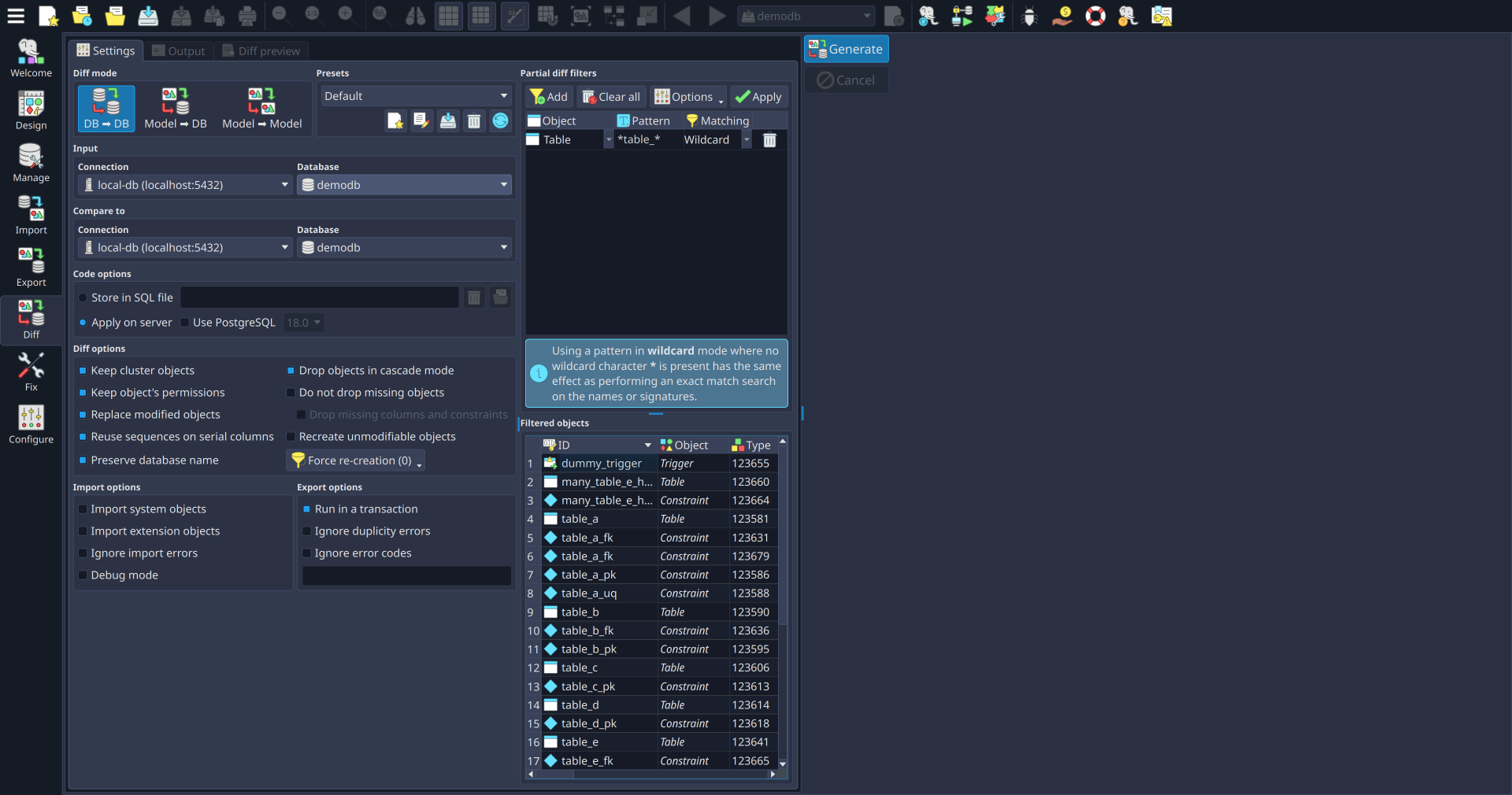The image size is (1512, 795).
Task: Click the delete preset trash icon
Action: (x=473, y=120)
